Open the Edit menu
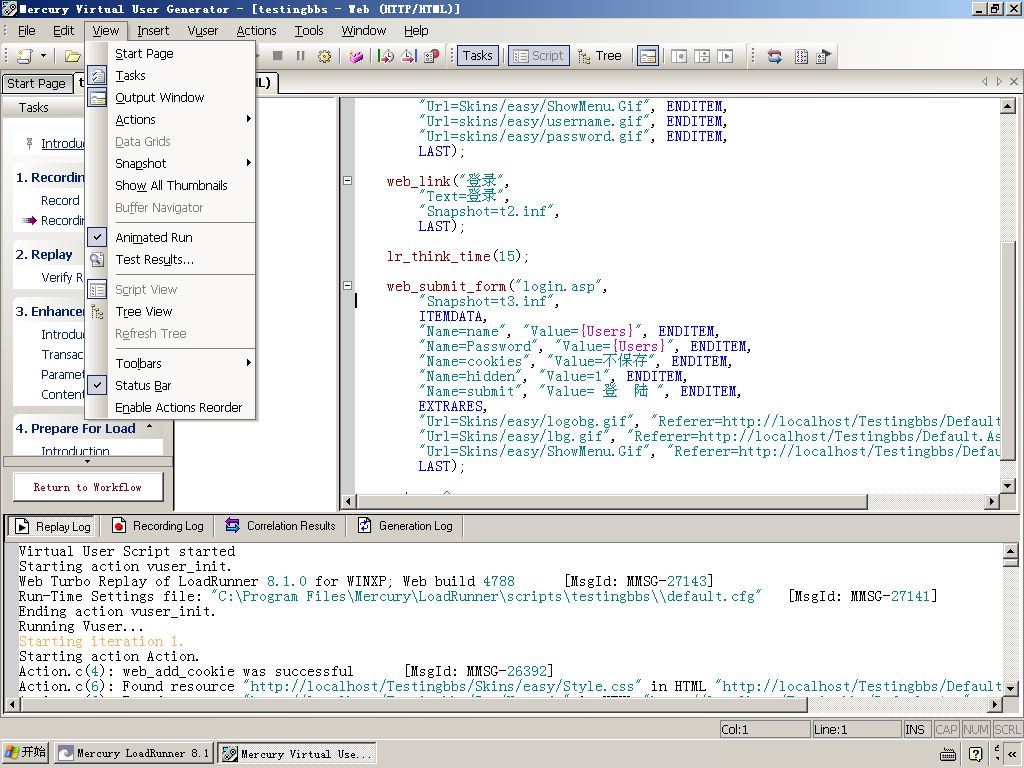The height and width of the screenshot is (768, 1024). pyautogui.click(x=63, y=31)
